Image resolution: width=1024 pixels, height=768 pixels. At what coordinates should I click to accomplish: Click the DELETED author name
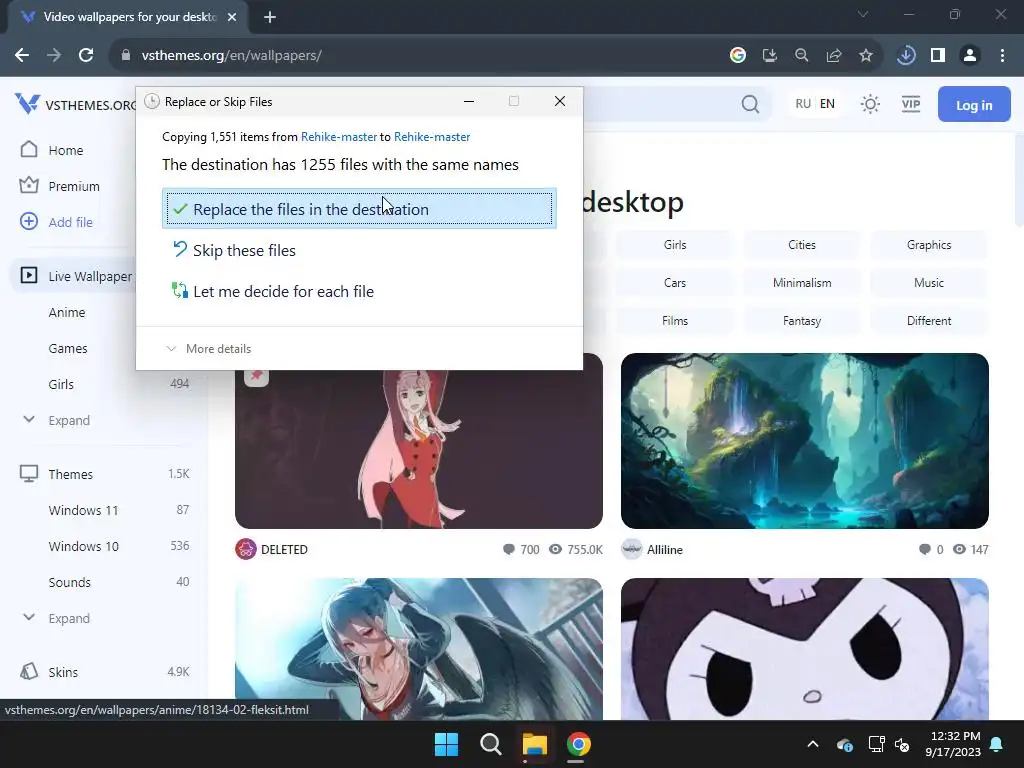tap(284, 550)
